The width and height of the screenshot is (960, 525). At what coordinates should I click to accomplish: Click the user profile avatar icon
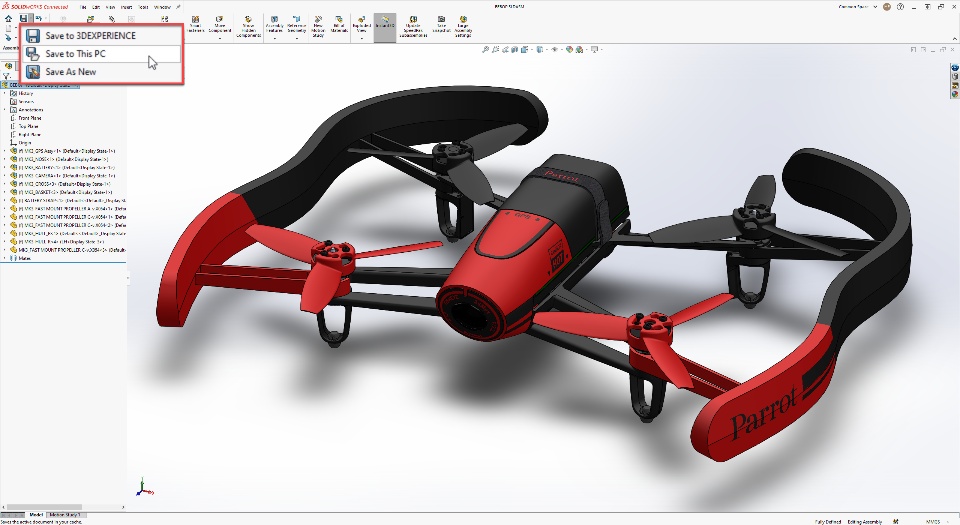[887, 7]
